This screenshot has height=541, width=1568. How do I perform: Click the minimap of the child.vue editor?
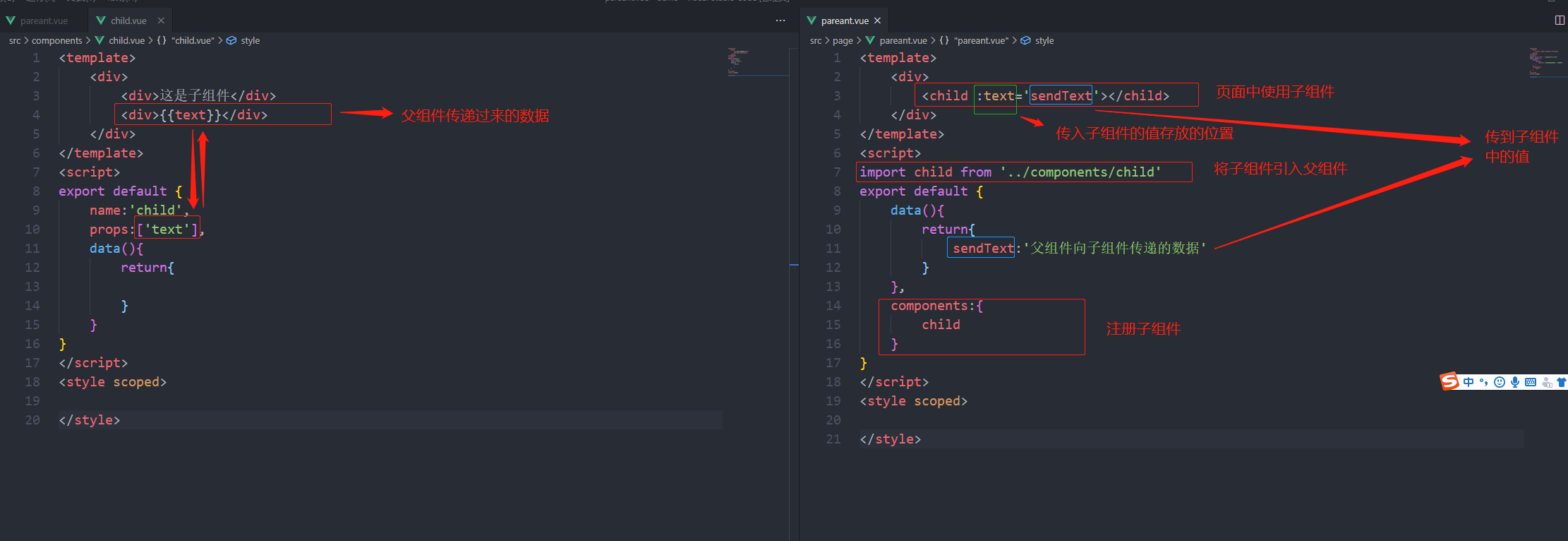[x=758, y=61]
